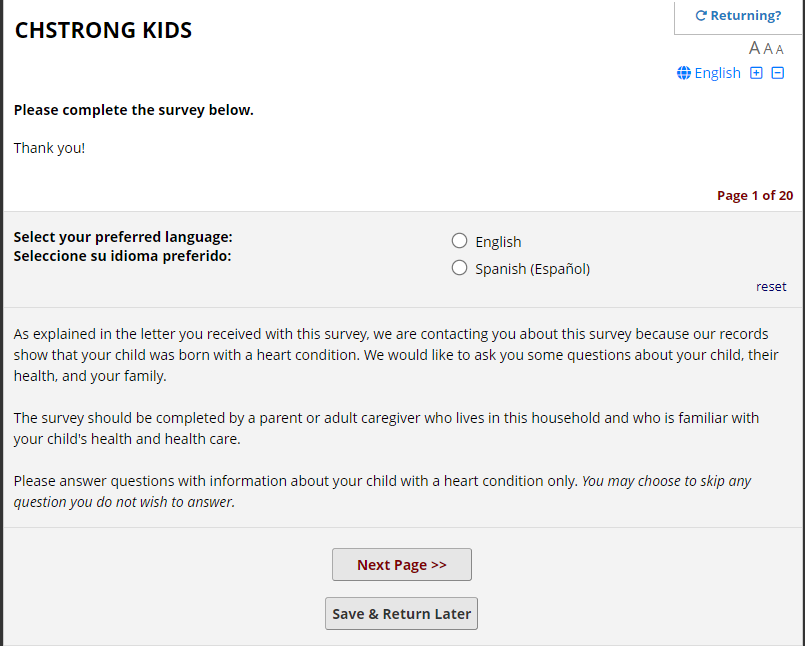This screenshot has width=805, height=646.
Task: Click the minus icon to collapse
Action: point(778,73)
